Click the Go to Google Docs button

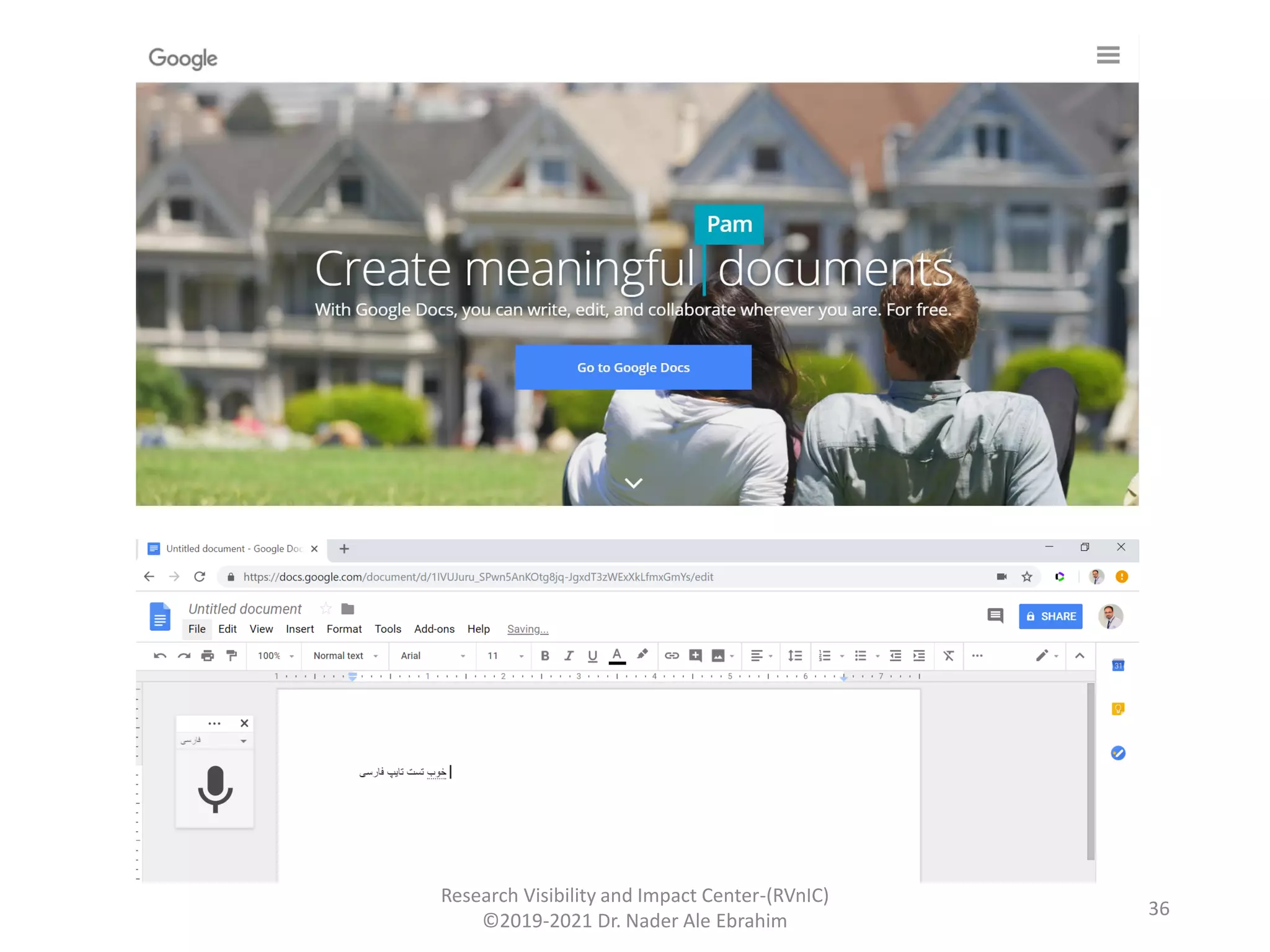[633, 368]
